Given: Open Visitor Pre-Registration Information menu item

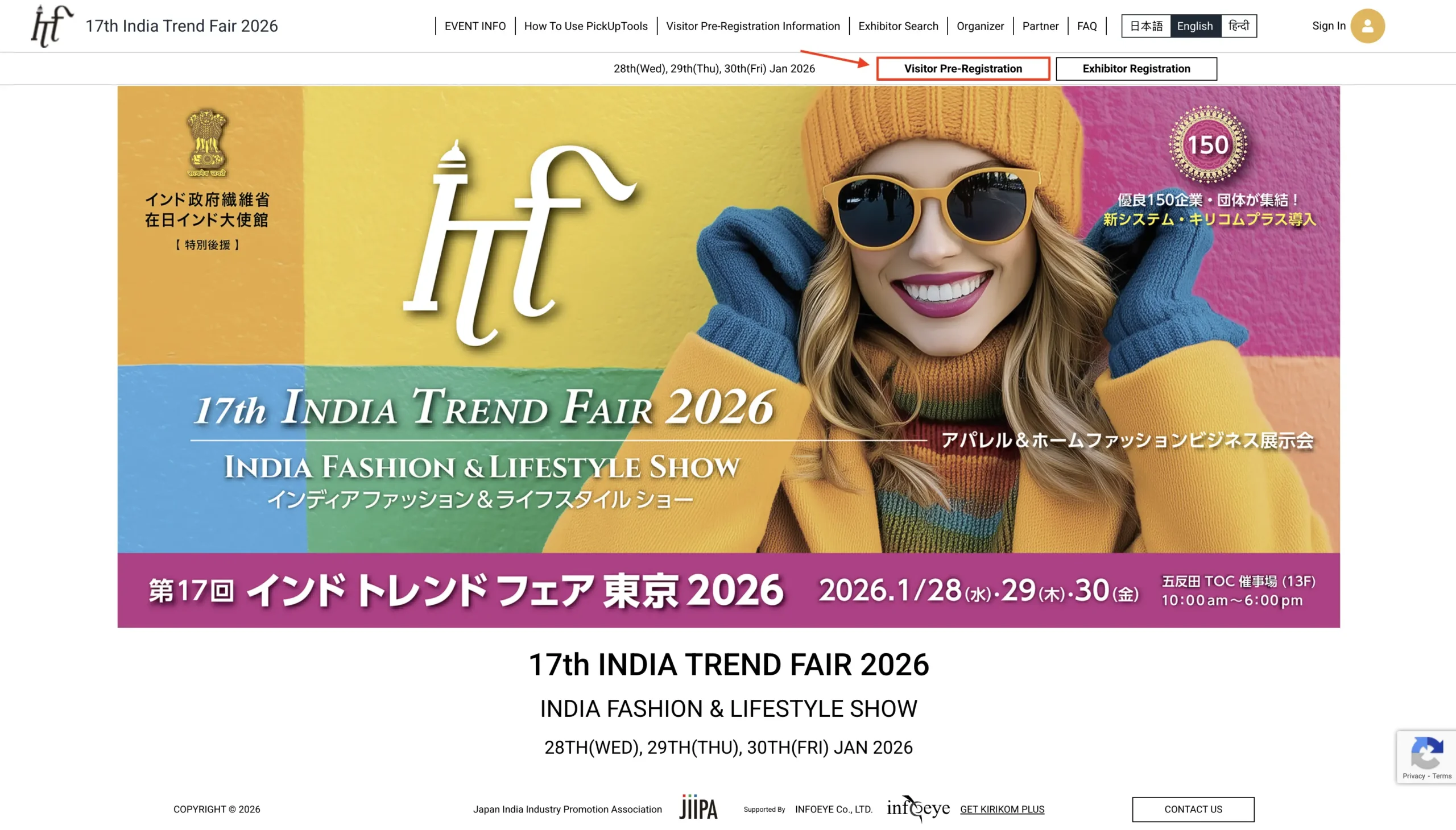Looking at the screenshot, I should (x=753, y=26).
